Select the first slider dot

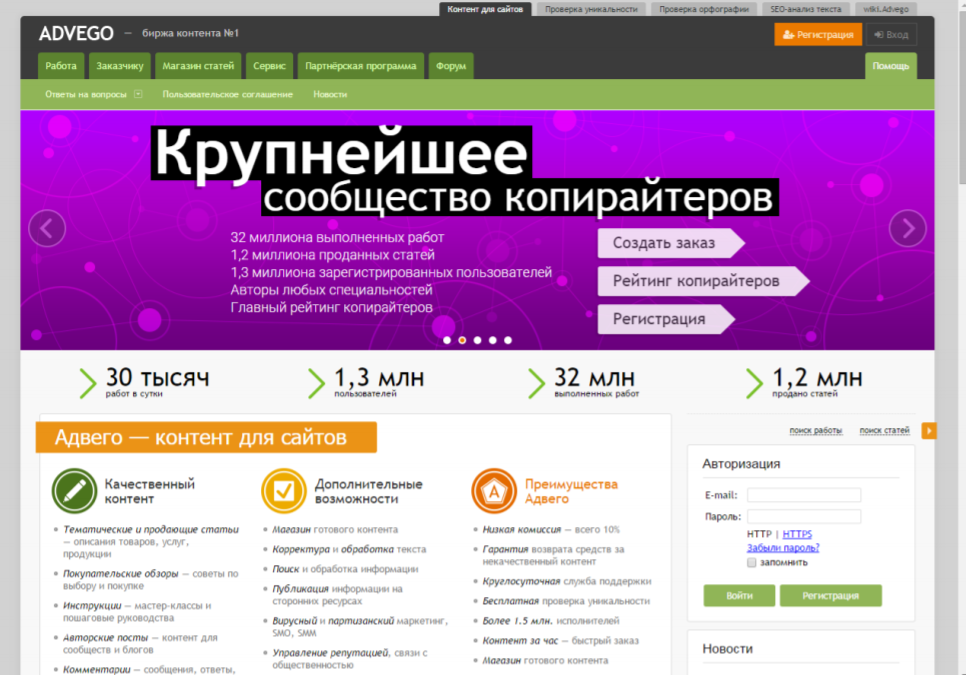447,340
